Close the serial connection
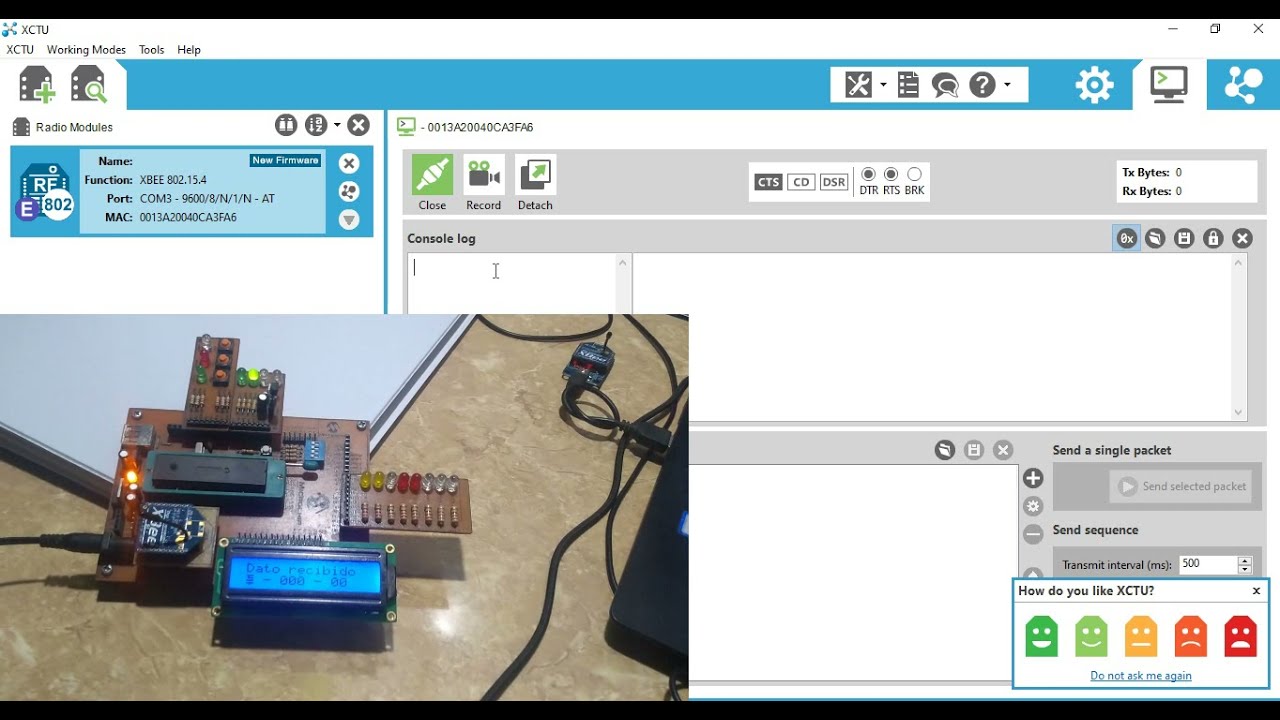The width and height of the screenshot is (1280, 720). click(432, 183)
